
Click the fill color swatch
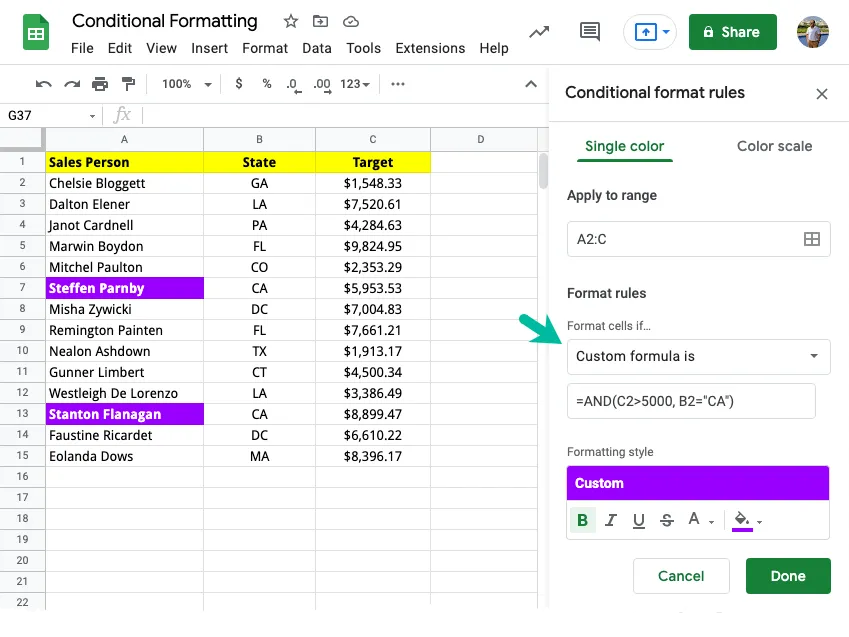point(742,519)
